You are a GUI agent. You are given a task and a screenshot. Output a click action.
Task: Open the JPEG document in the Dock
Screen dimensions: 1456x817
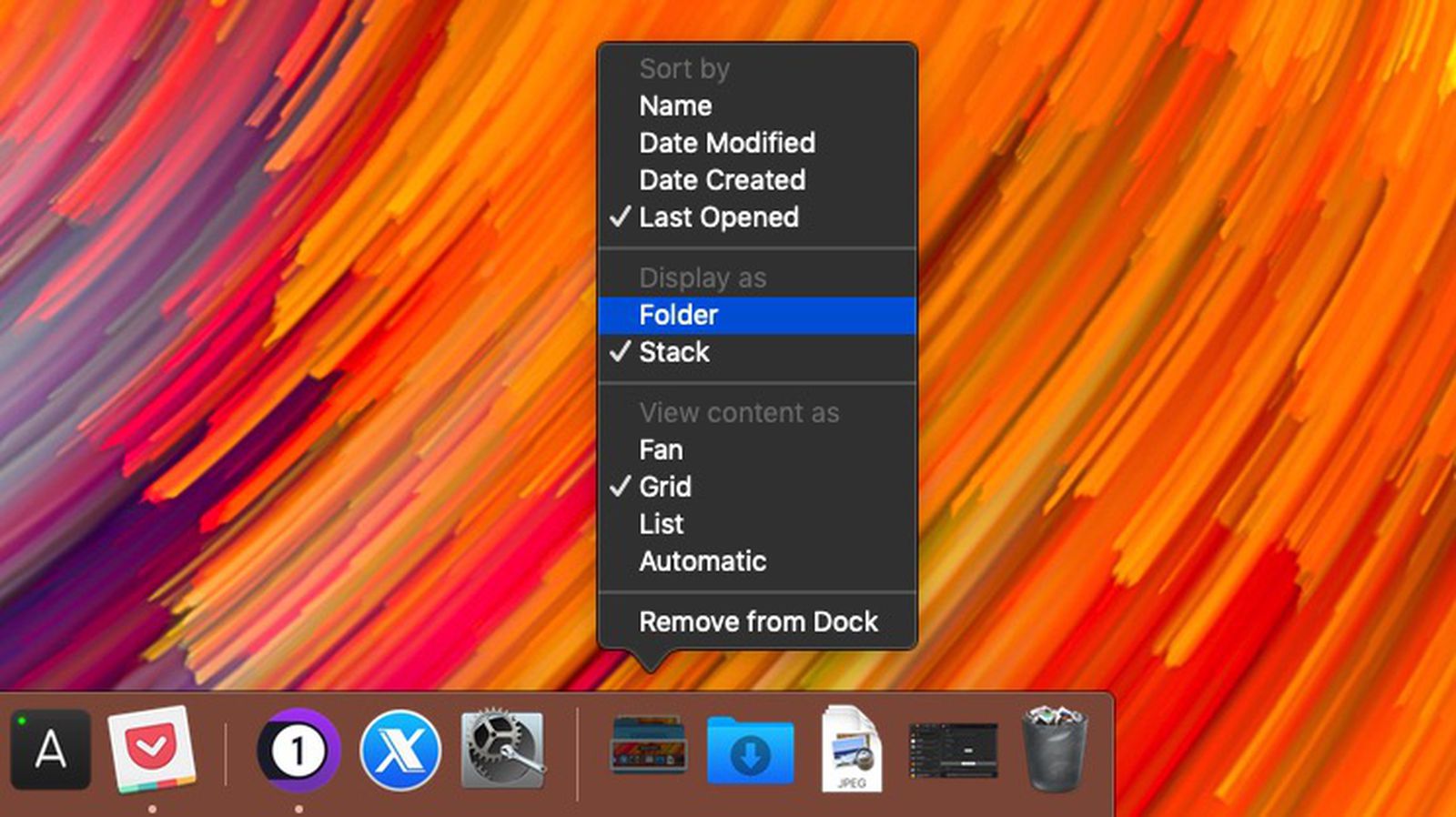pos(852,750)
